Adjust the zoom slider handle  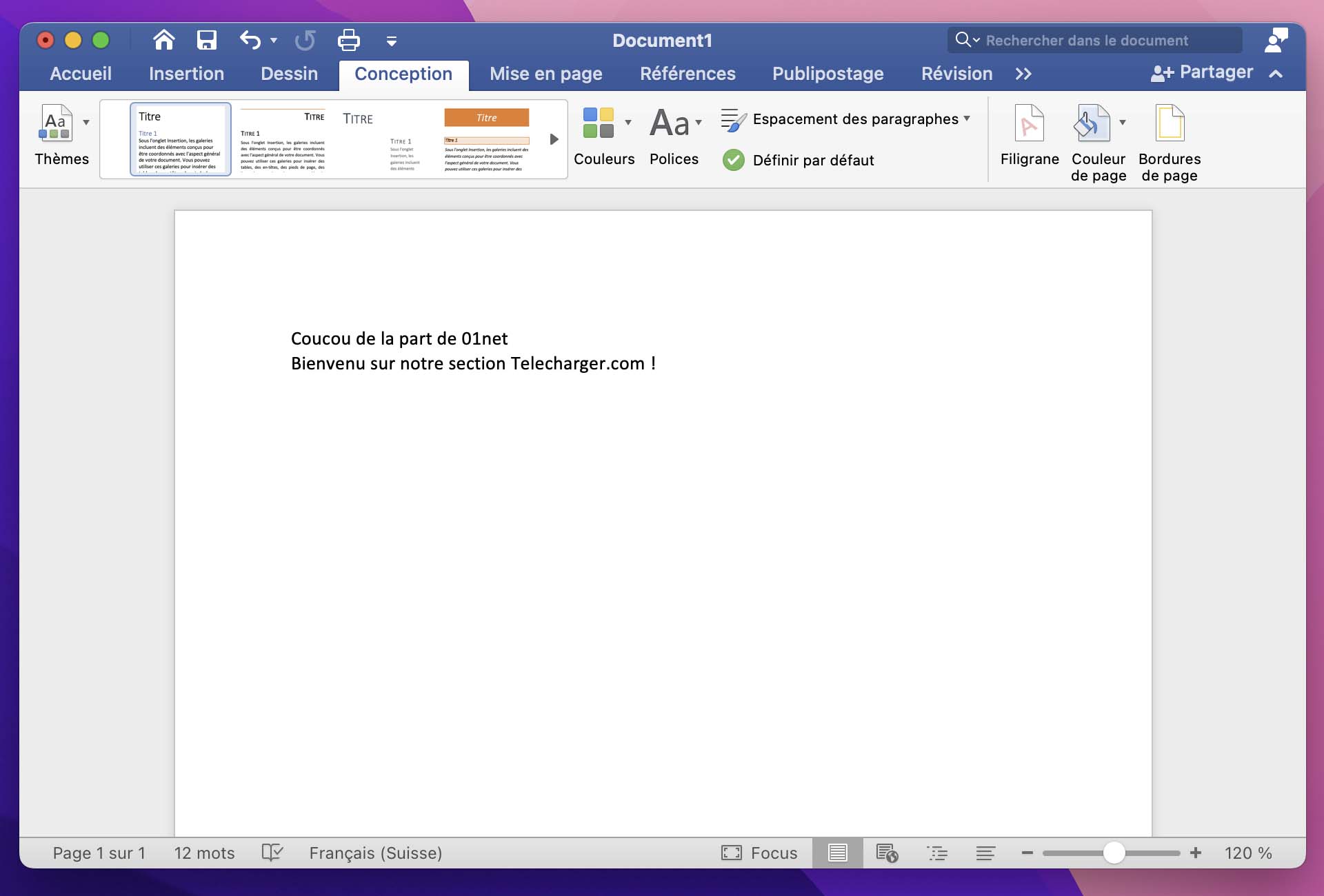pos(1114,853)
